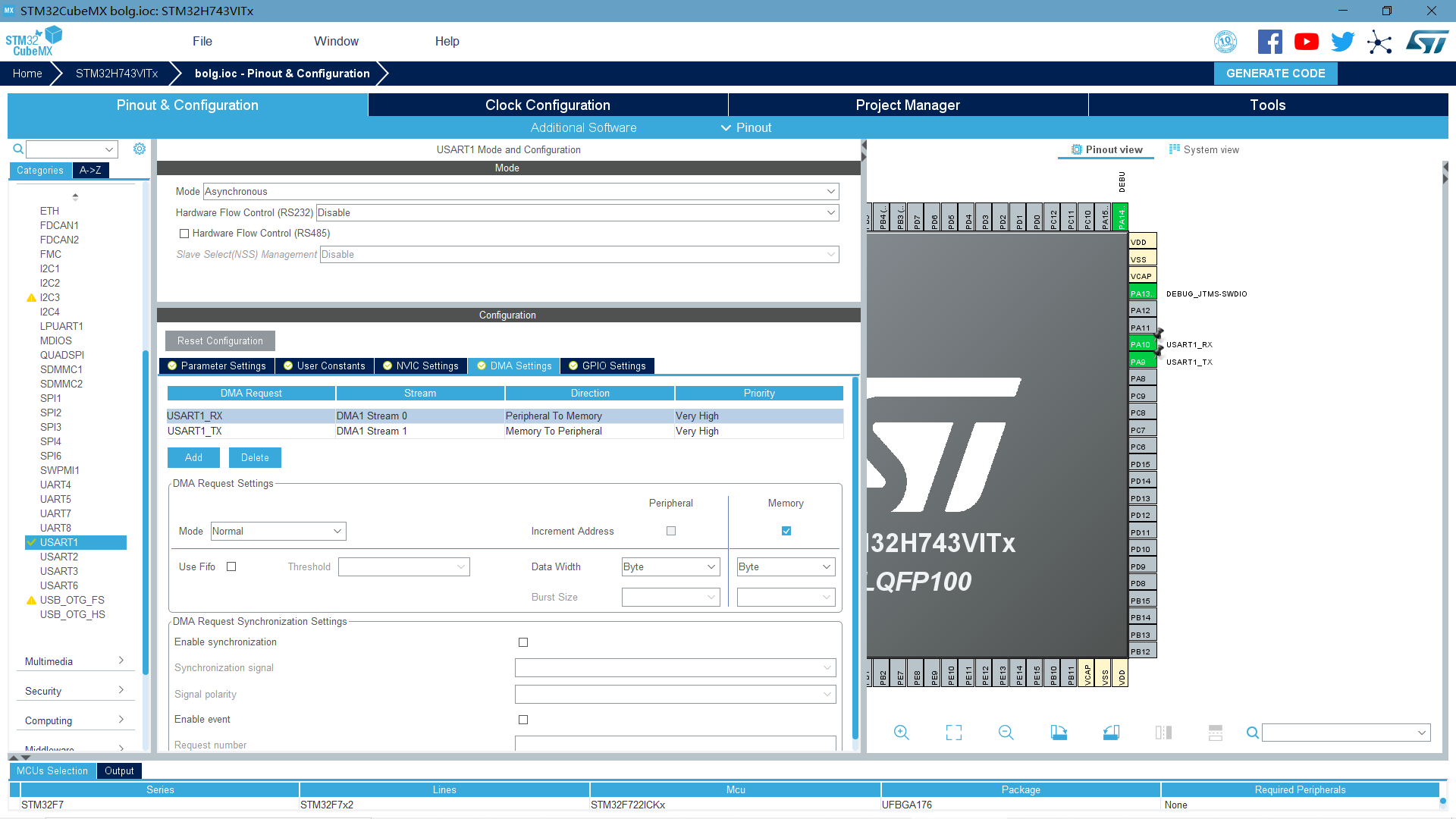Expand the Multimedia category
The width and height of the screenshot is (1456, 819).
click(x=74, y=661)
